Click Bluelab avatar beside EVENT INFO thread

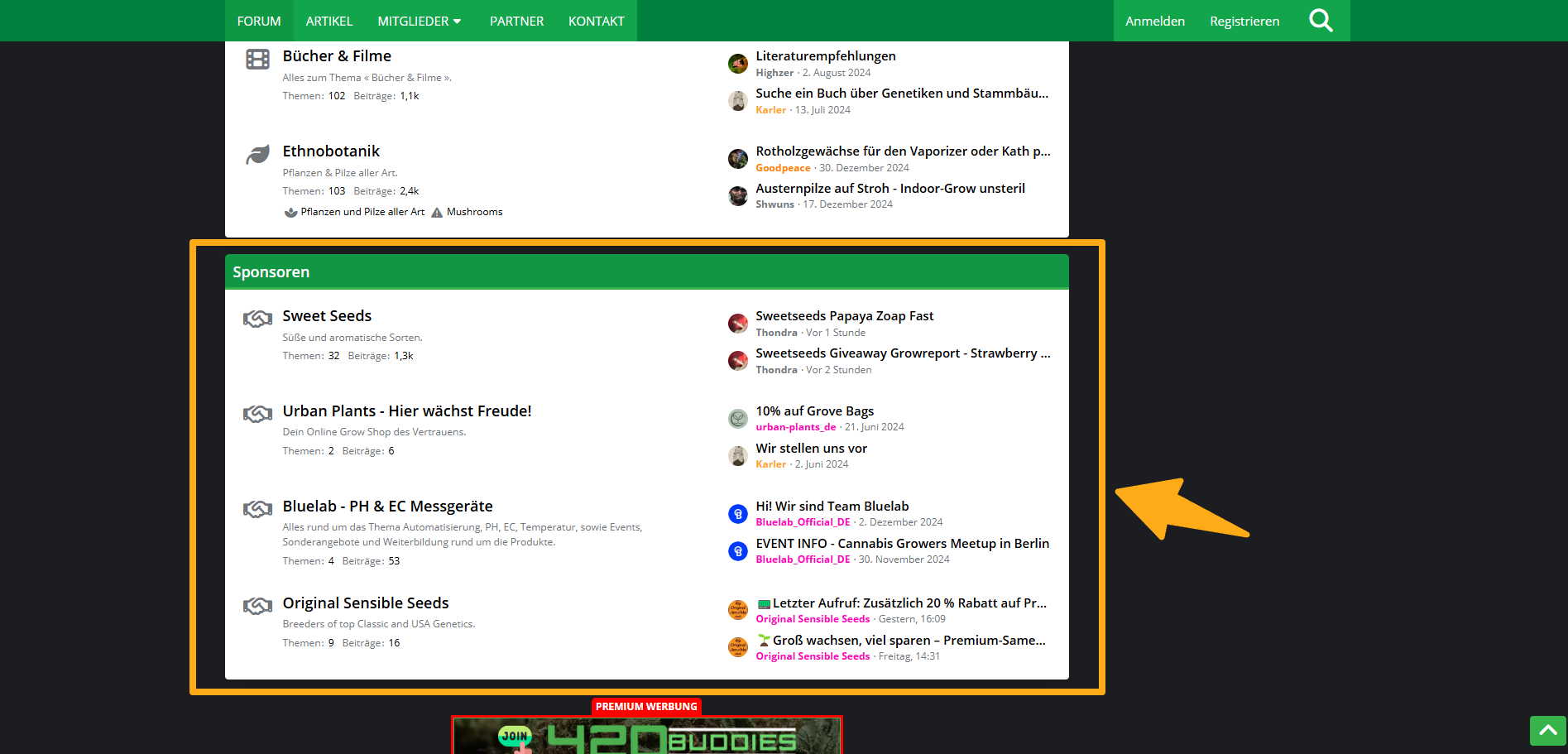738,551
